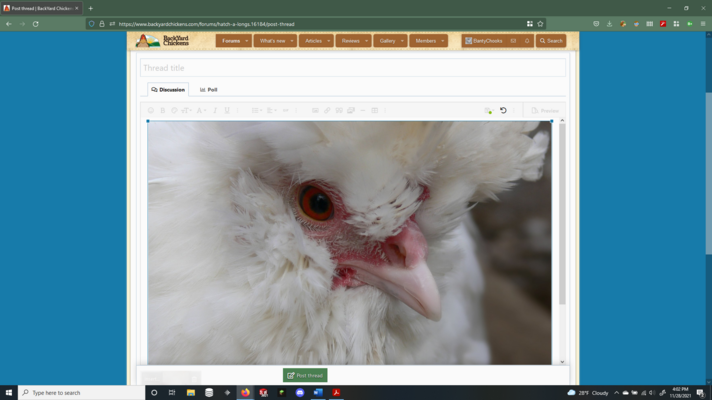Expand the Members dropdown arrow
The image size is (712, 400).
(x=443, y=41)
